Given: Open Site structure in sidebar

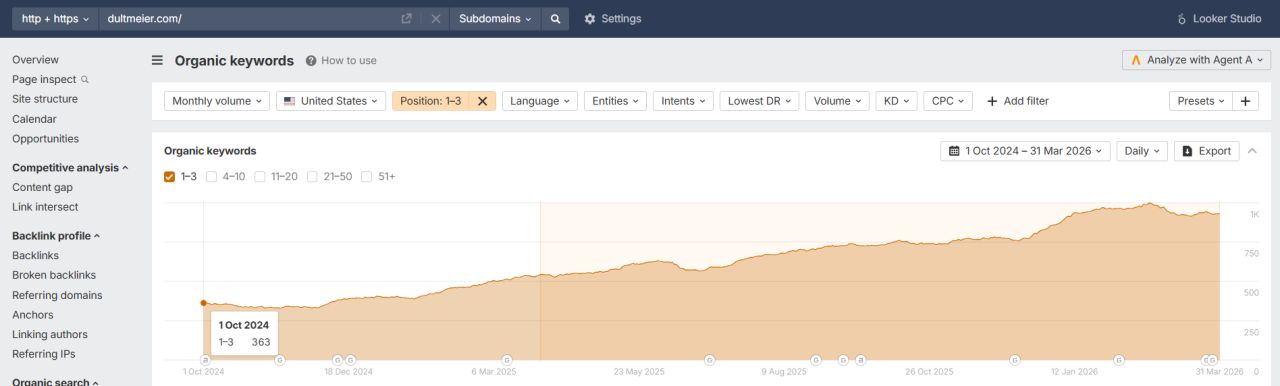Looking at the screenshot, I should click(45, 99).
